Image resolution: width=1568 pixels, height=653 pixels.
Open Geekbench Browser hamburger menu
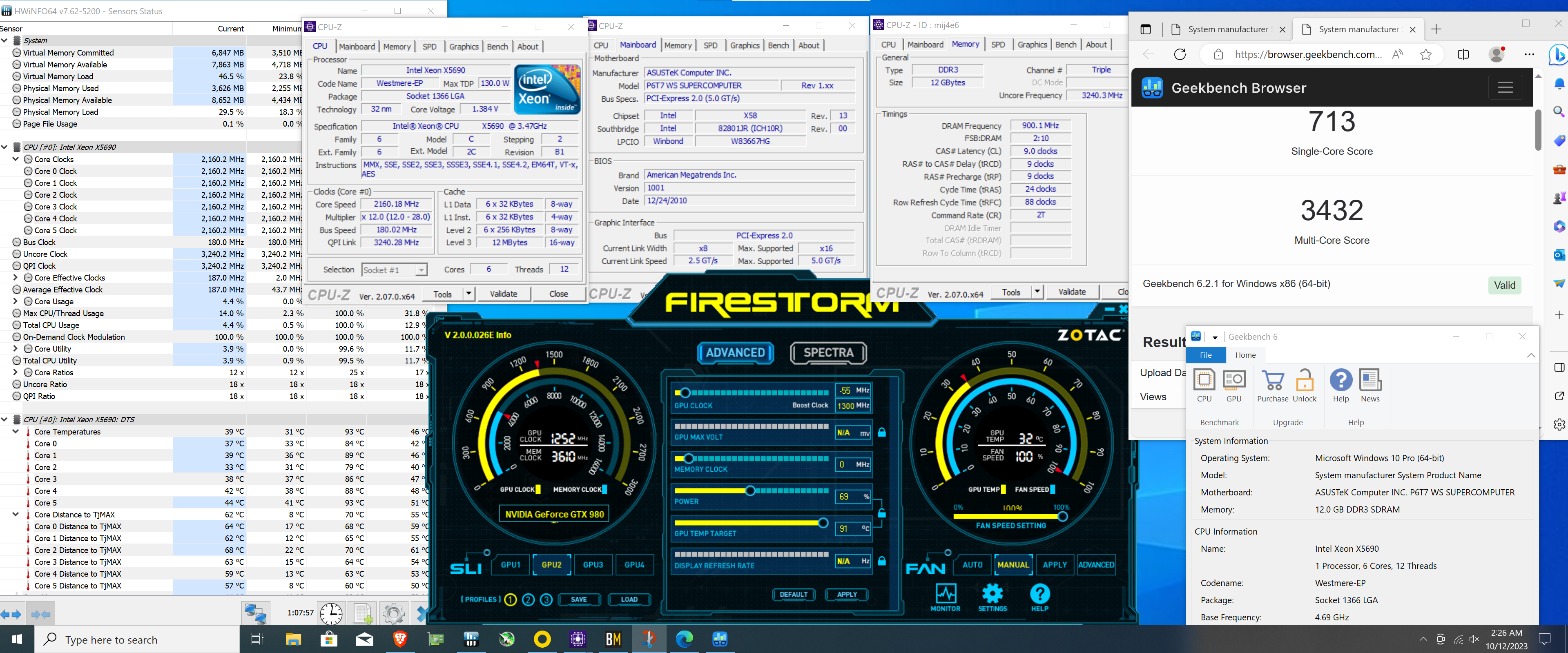[1505, 88]
